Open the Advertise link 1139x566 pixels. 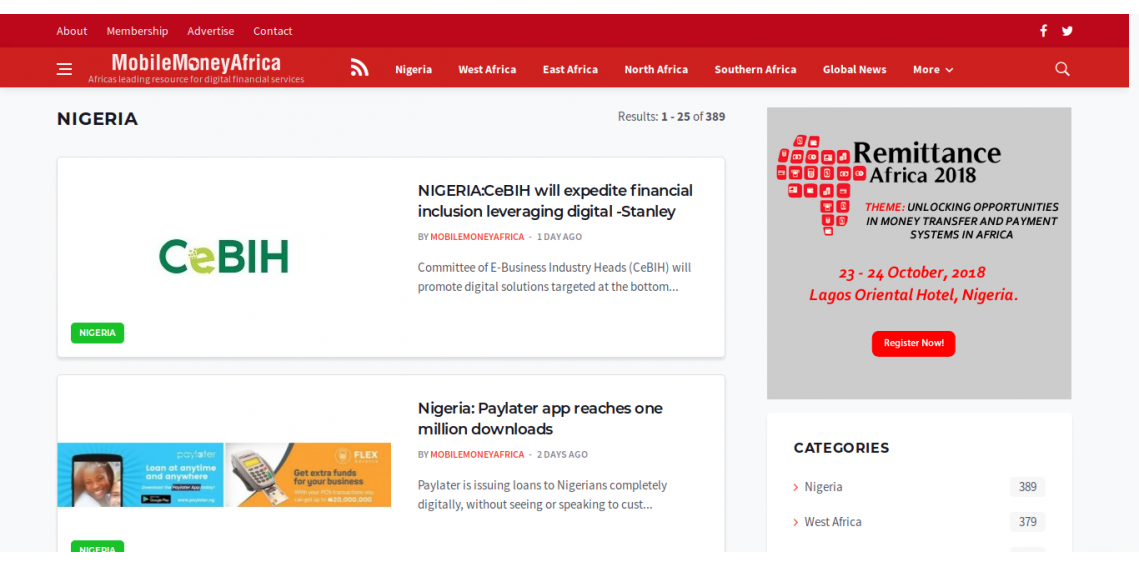pos(211,31)
